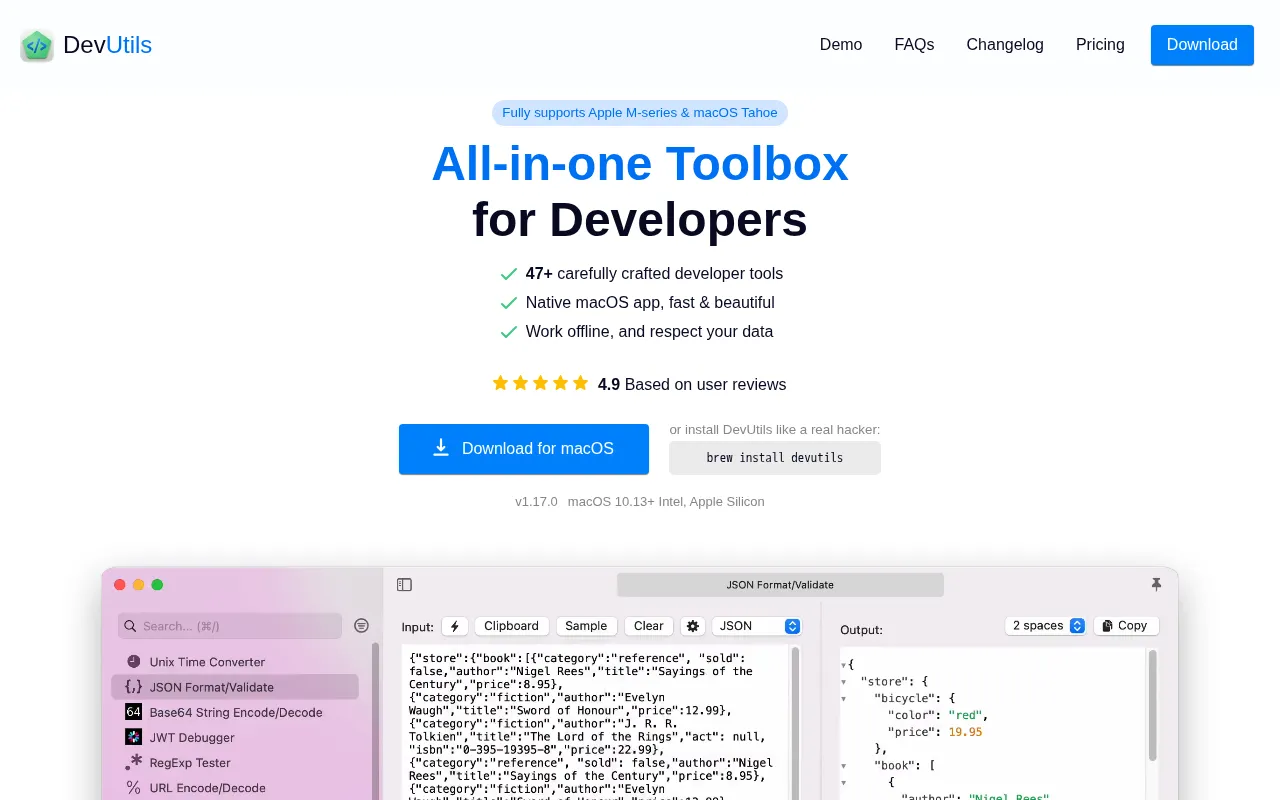The image size is (1280, 800).
Task: Click the sidebar toggle icon in app window
Action: pyautogui.click(x=404, y=585)
